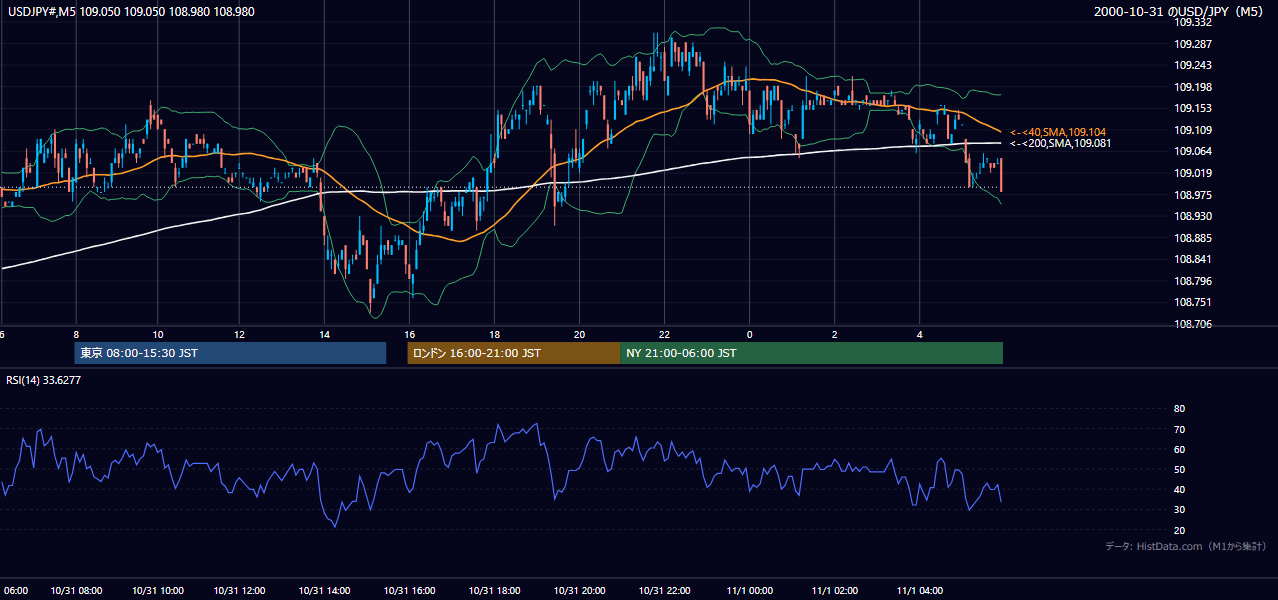Image resolution: width=1278 pixels, height=600 pixels.
Task: Click the '11/1 04:00' time axis label
Action: [919, 591]
